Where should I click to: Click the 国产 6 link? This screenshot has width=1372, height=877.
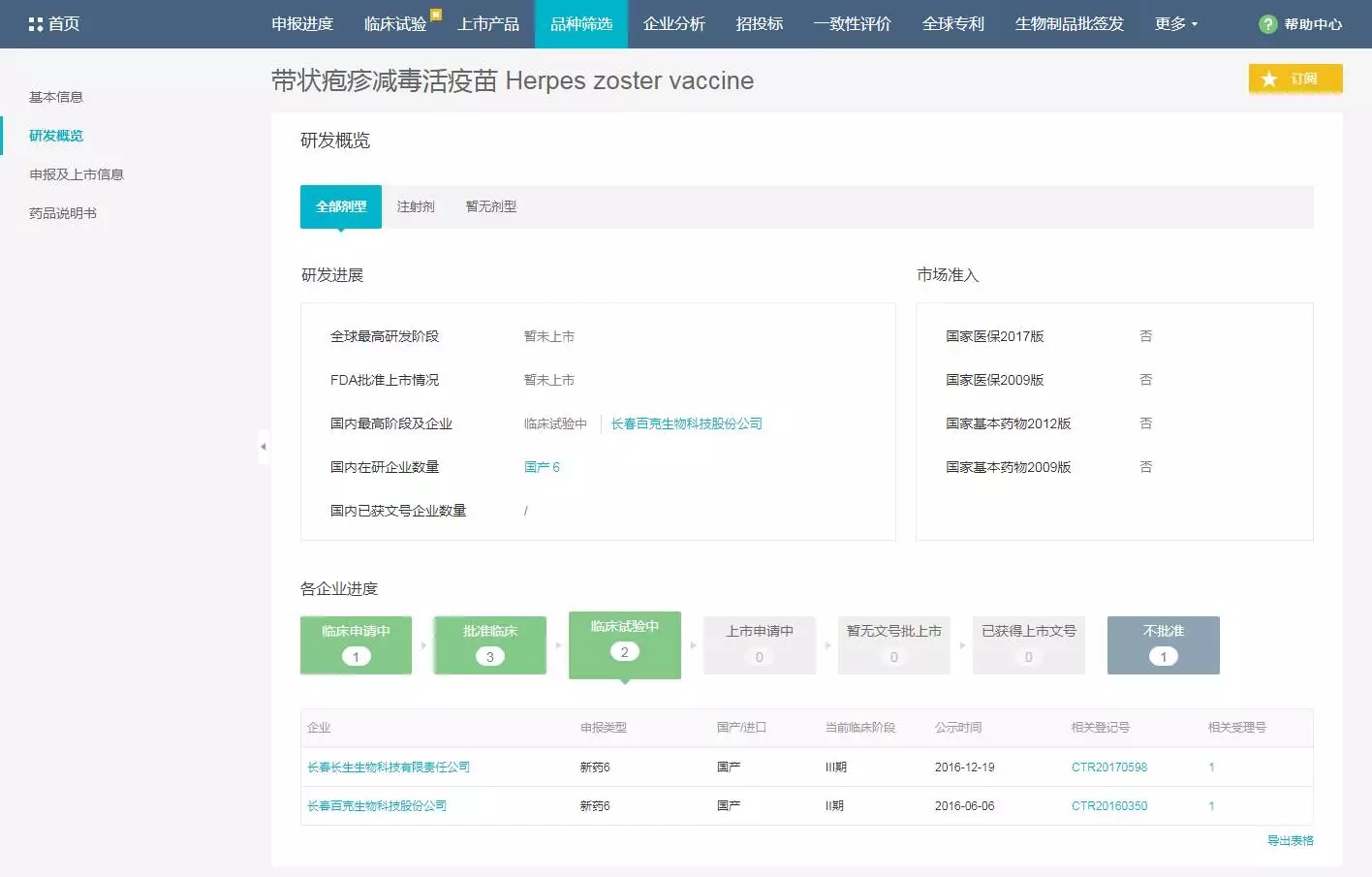542,467
